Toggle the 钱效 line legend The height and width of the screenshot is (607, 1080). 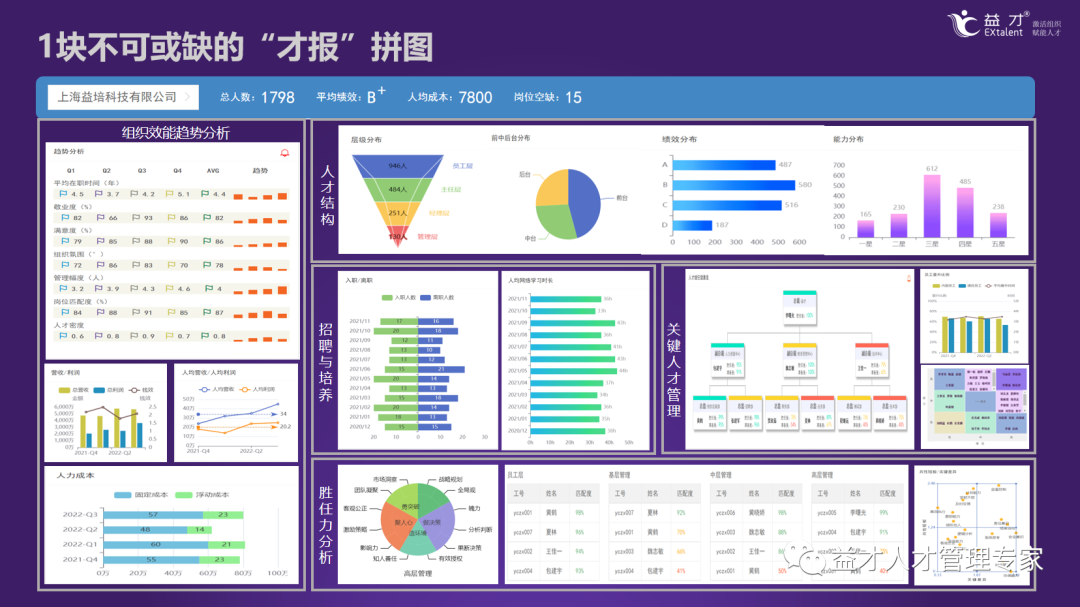click(x=141, y=390)
